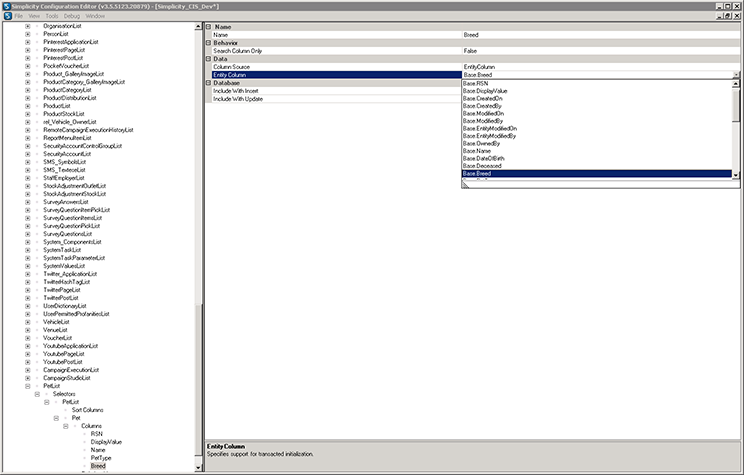Expand the OrganisationList tree node
The width and height of the screenshot is (744, 475).
(x=28, y=26)
